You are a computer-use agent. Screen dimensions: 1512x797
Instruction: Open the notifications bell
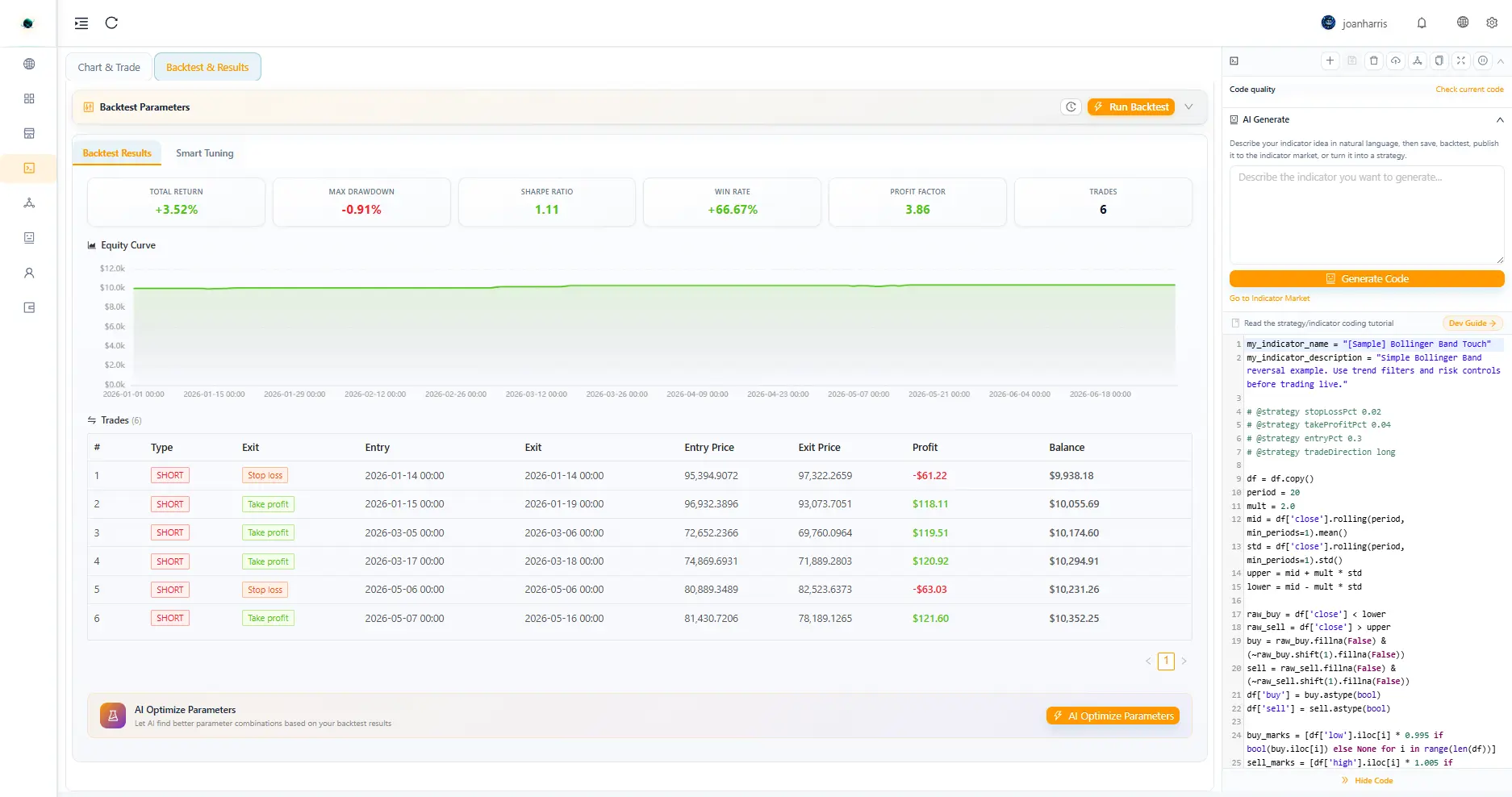[x=1422, y=23]
